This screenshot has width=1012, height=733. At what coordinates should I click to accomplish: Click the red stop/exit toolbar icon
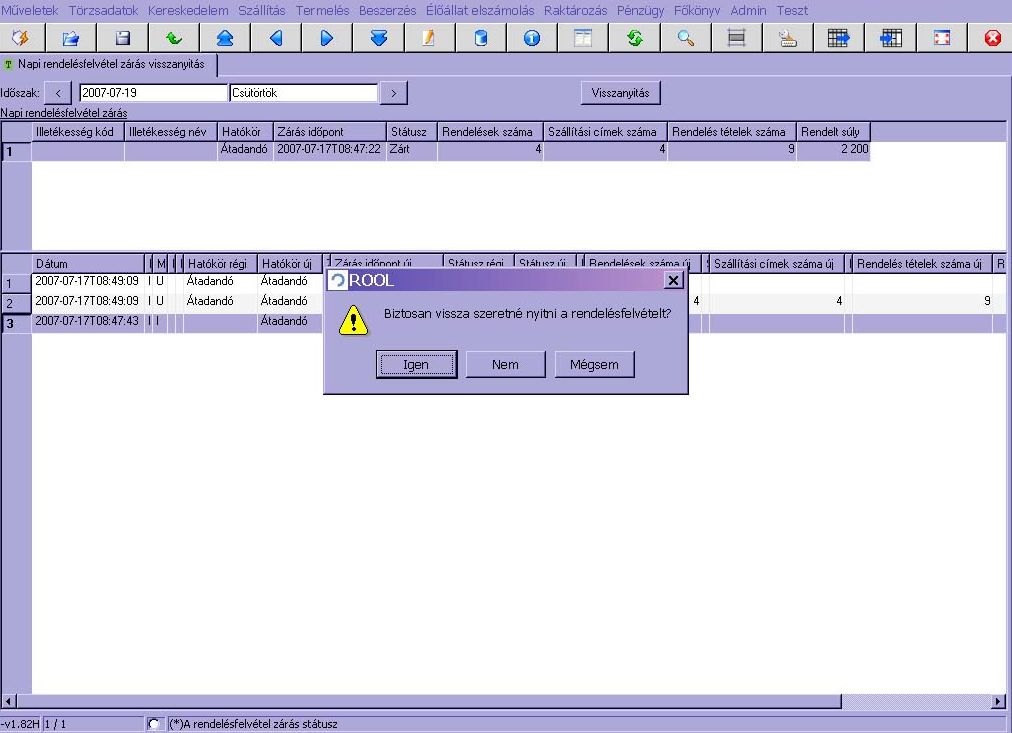pos(992,38)
